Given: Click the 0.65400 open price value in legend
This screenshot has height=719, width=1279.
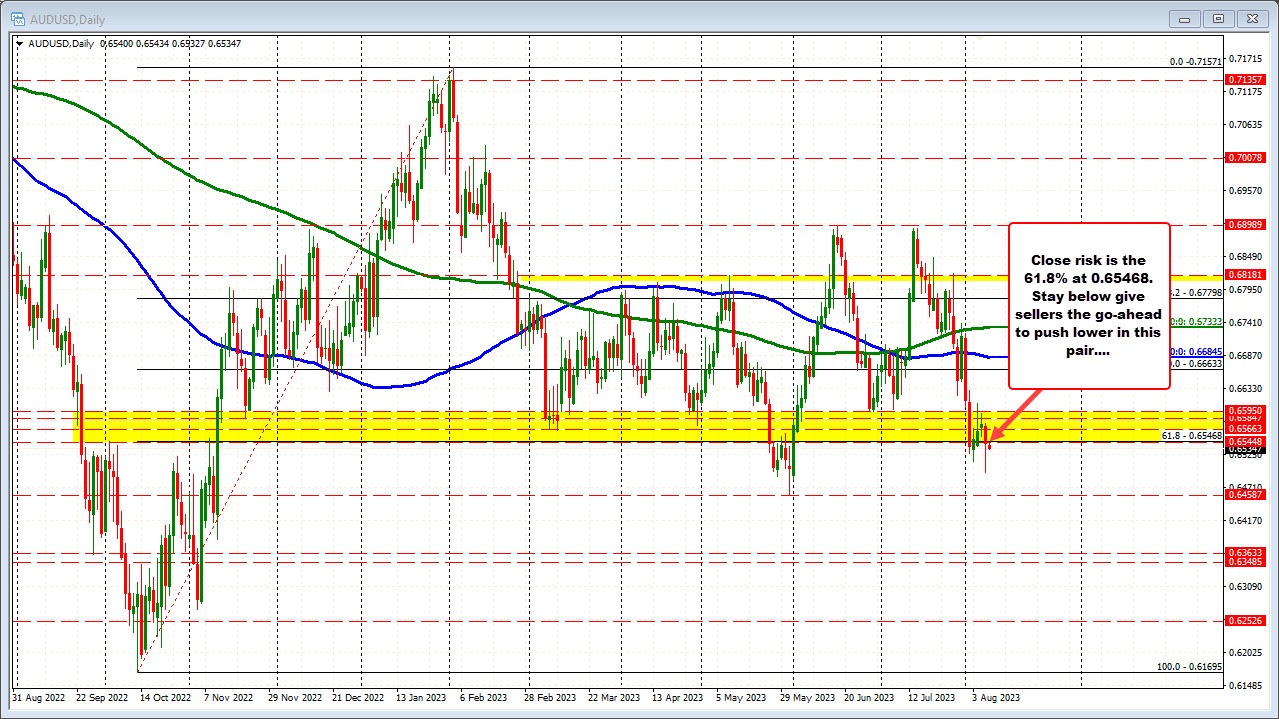Looking at the screenshot, I should [119, 43].
